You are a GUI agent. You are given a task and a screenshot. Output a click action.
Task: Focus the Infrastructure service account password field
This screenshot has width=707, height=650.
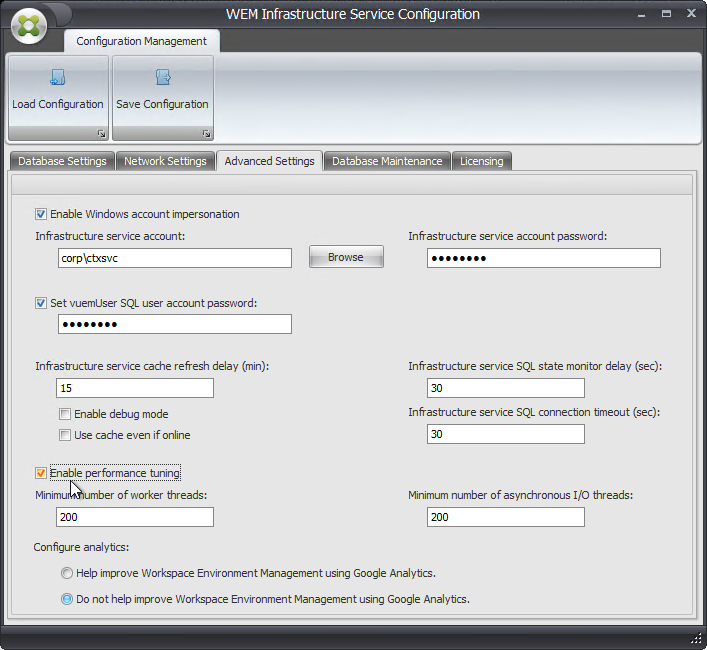click(x=544, y=258)
